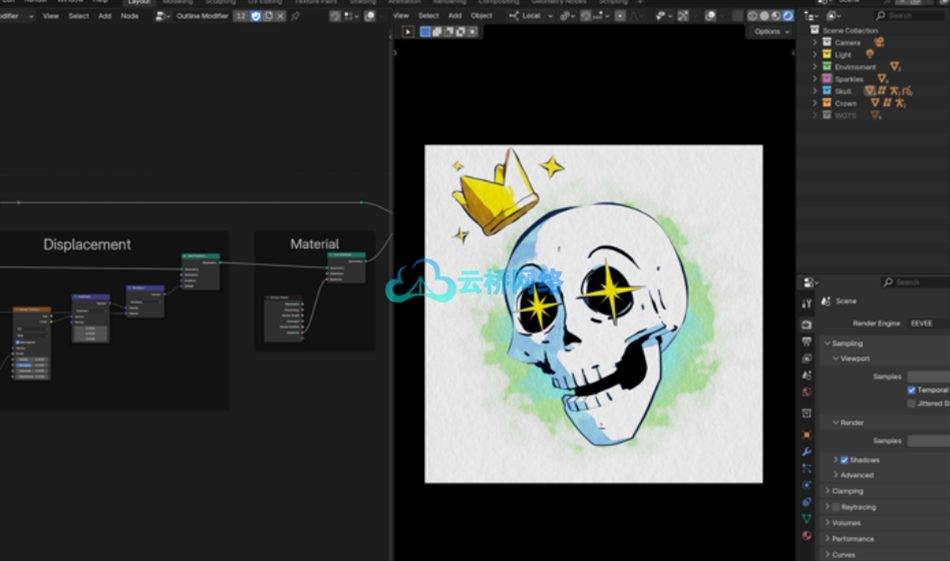The width and height of the screenshot is (950, 561).
Task: Open the 3D viewport View menu
Action: (x=401, y=16)
